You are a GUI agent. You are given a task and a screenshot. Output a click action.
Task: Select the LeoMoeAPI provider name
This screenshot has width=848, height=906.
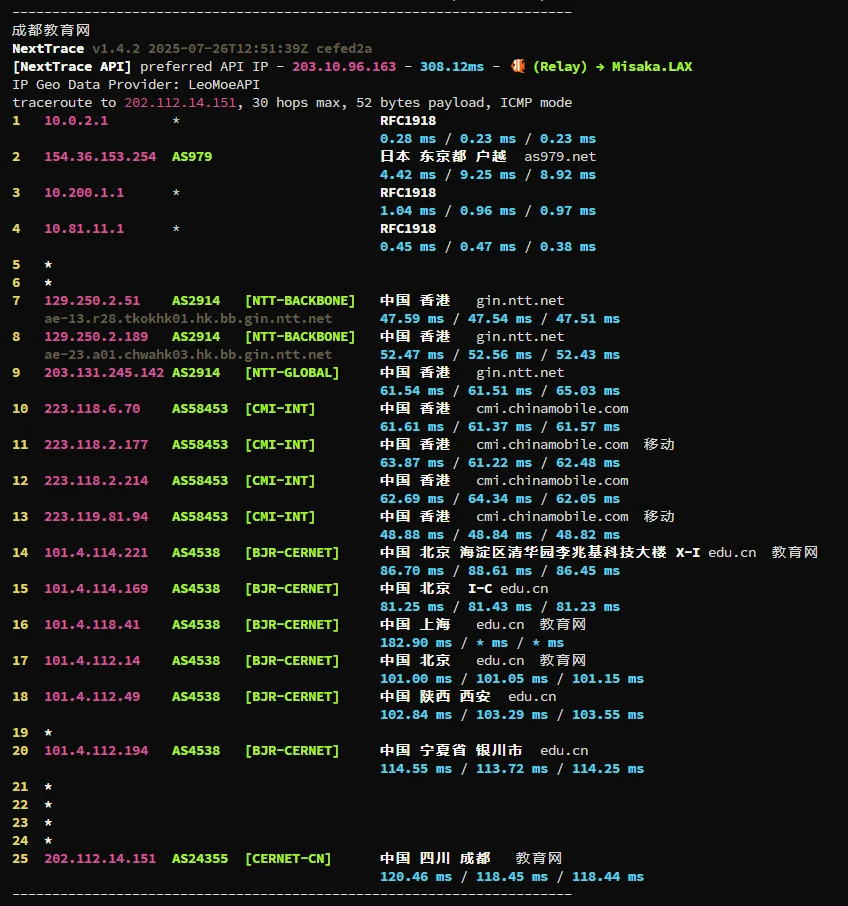tap(224, 84)
